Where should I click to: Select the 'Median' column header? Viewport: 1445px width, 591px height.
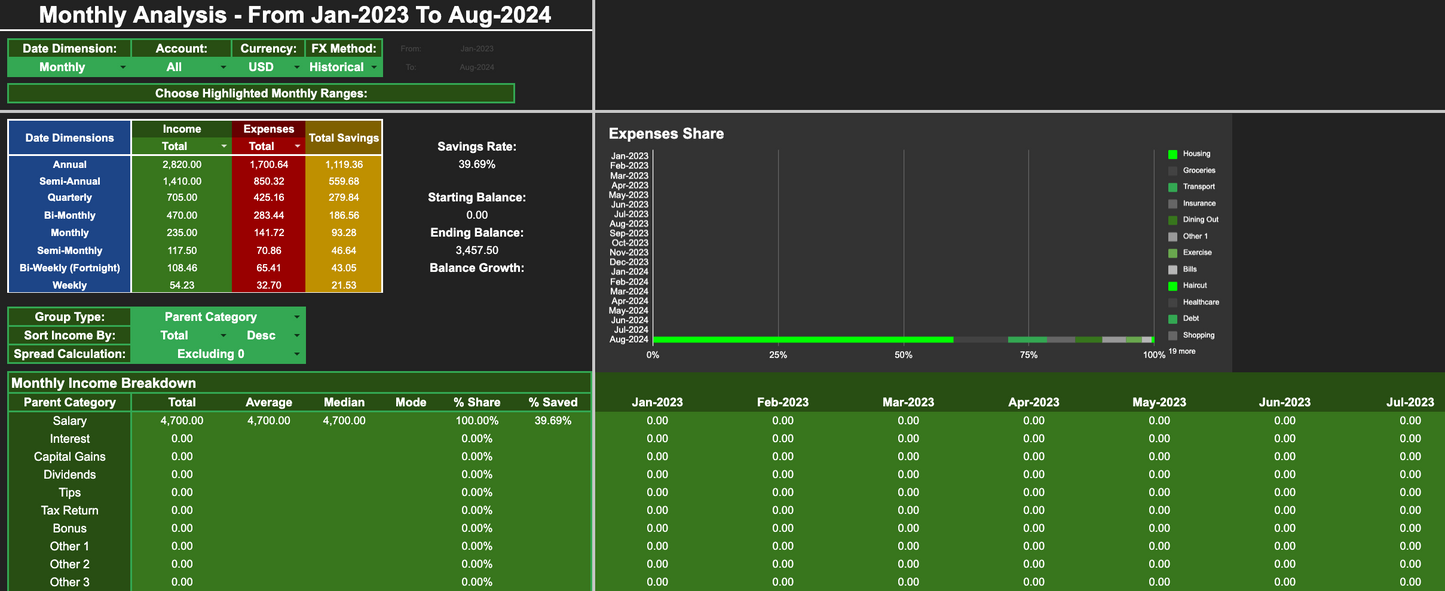[x=344, y=402]
